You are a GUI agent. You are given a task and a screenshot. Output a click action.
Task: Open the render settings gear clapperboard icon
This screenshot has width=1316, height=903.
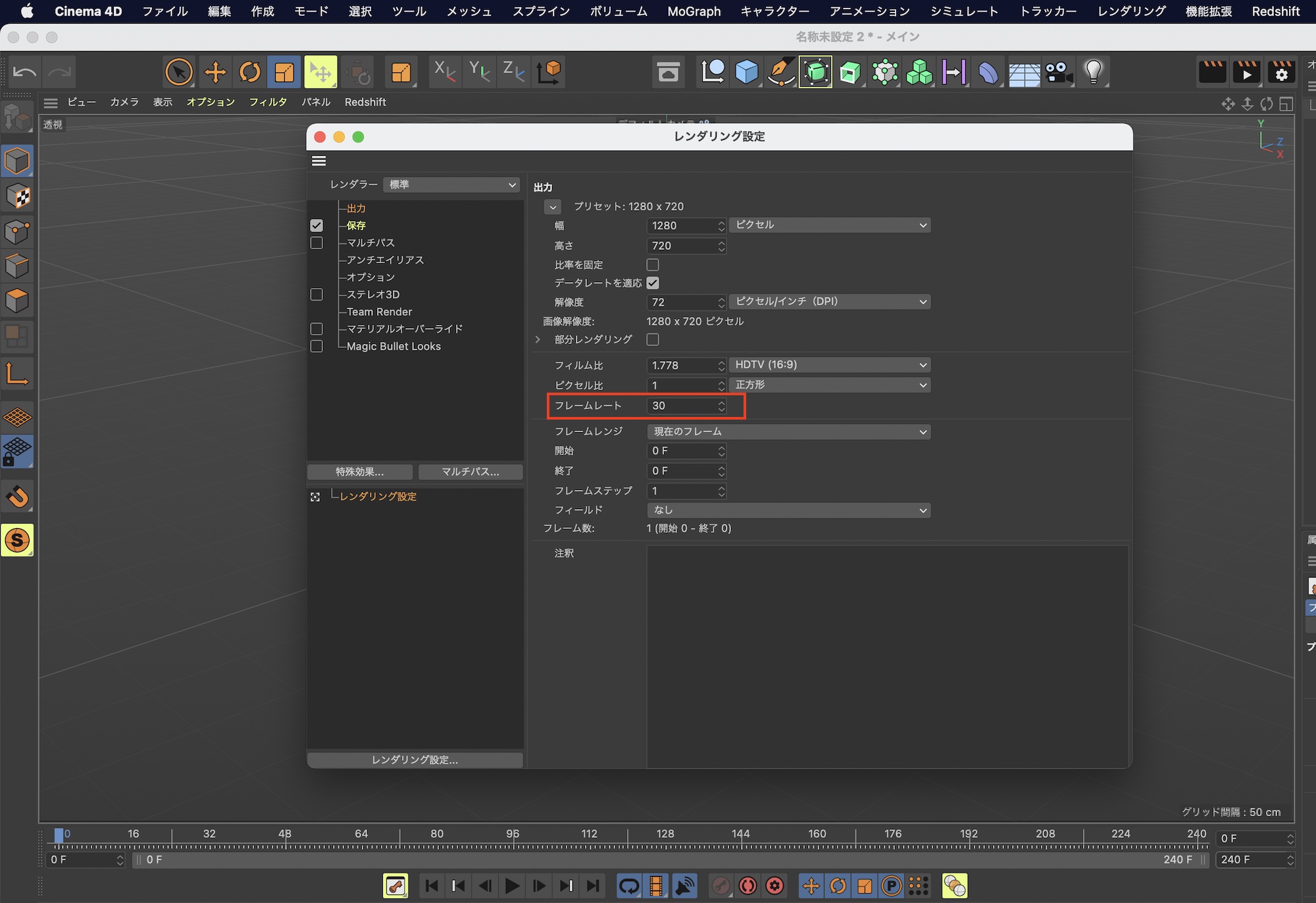coord(1281,72)
